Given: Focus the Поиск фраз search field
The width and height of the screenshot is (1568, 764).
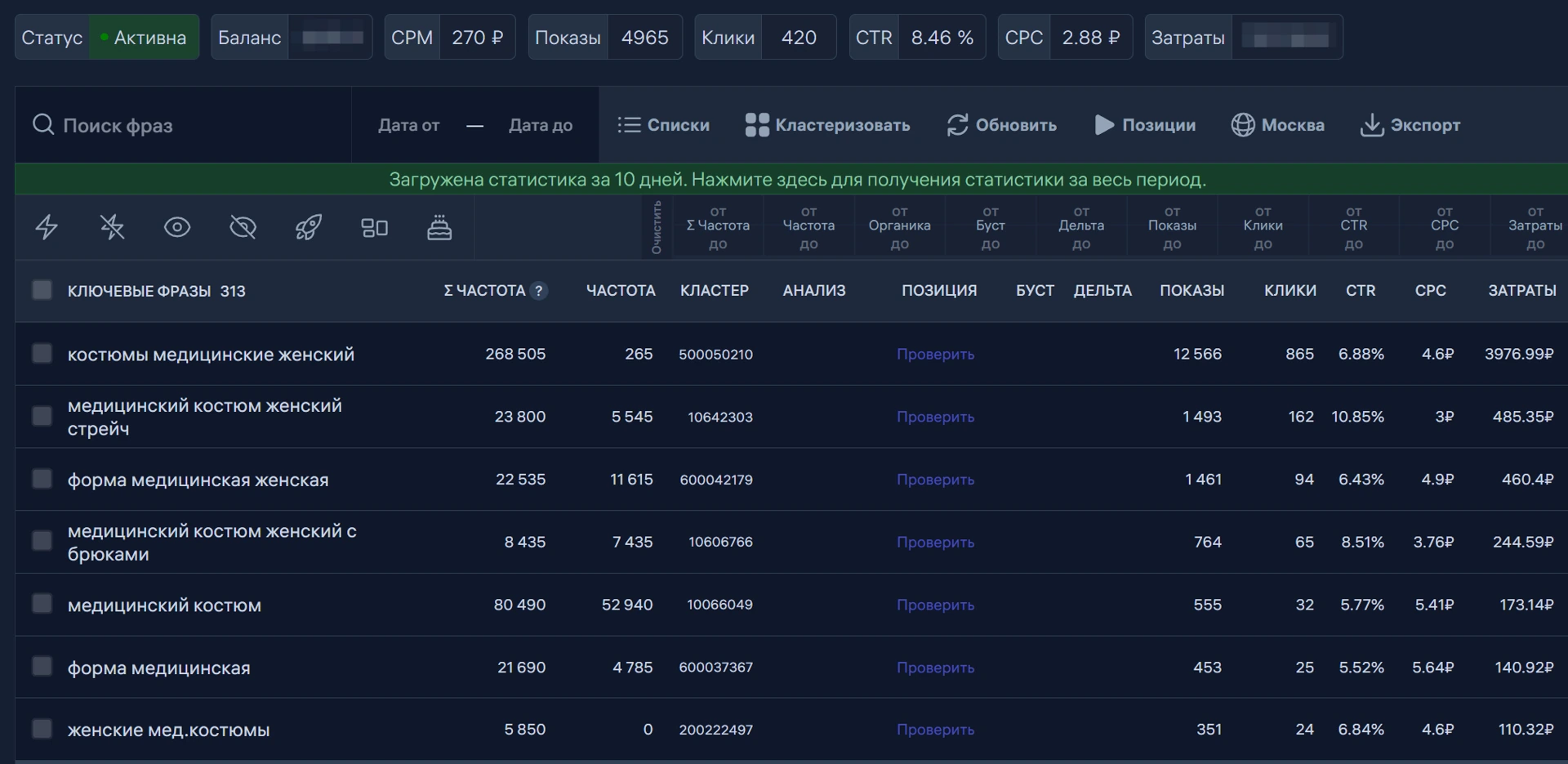Looking at the screenshot, I should coord(183,125).
